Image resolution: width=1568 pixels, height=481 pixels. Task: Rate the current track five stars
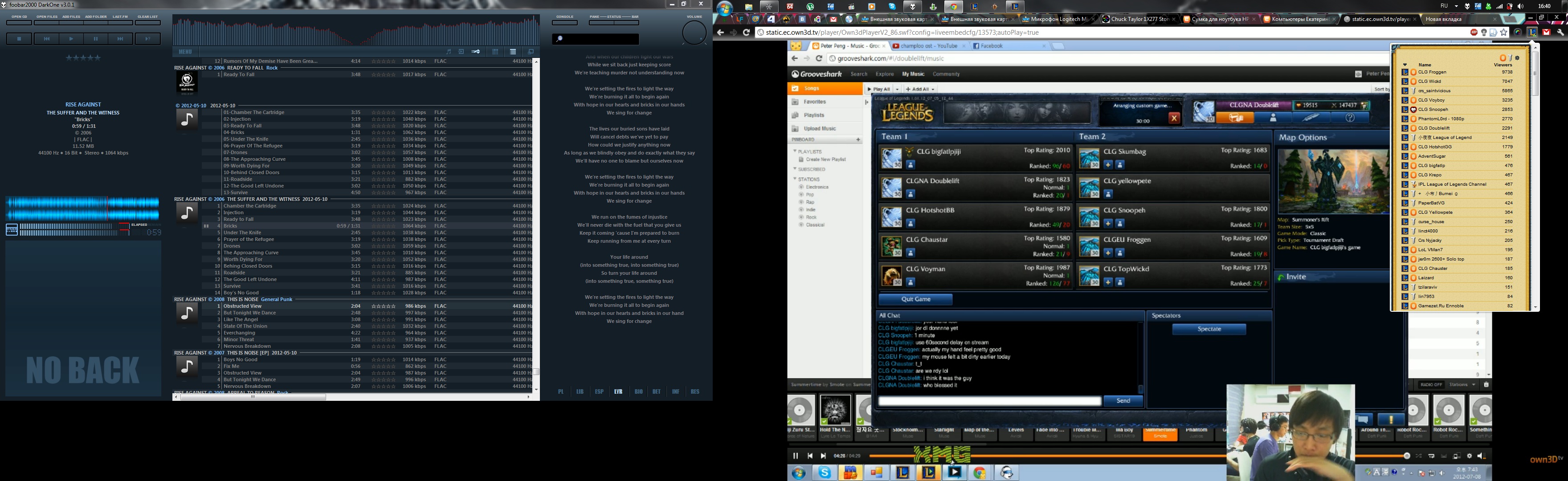(98, 58)
